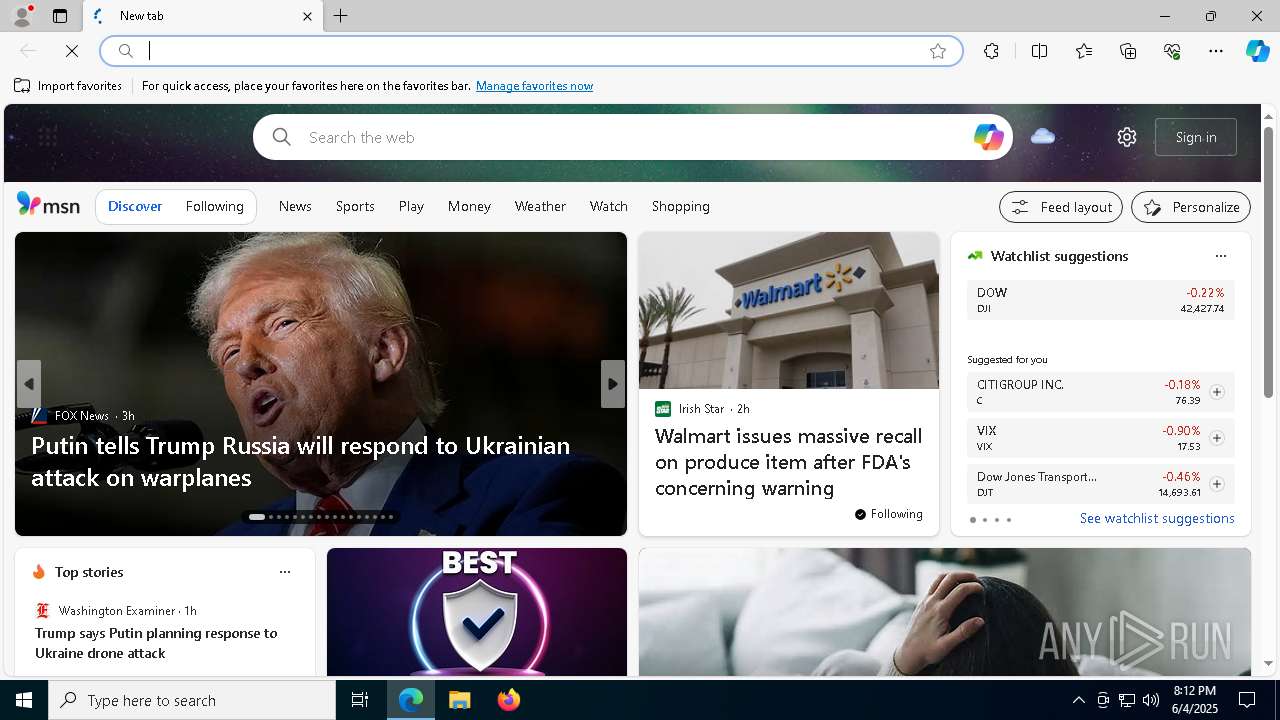Add CITIGROUP INC. to watchlist
The height and width of the screenshot is (720, 1280).
(1216, 392)
